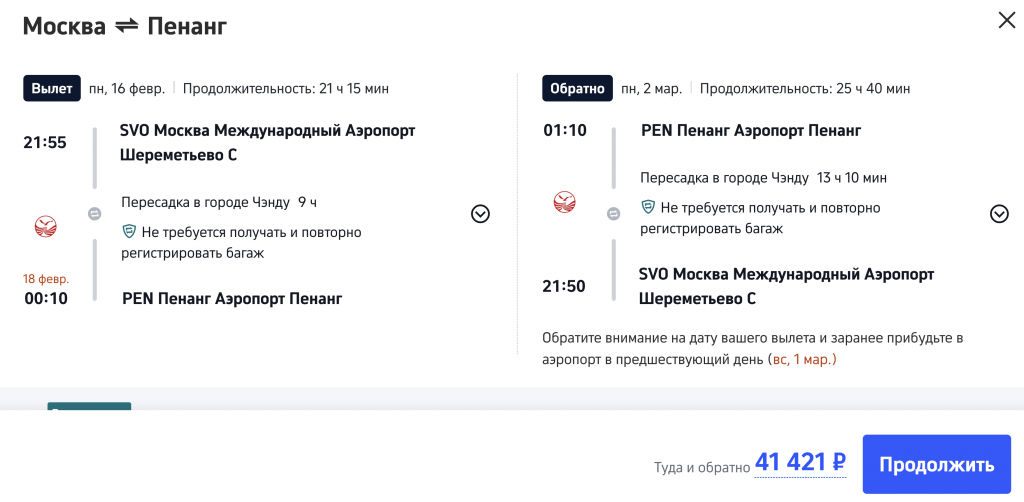Click the red (вс, 1 мар.) date notice

[802, 359]
